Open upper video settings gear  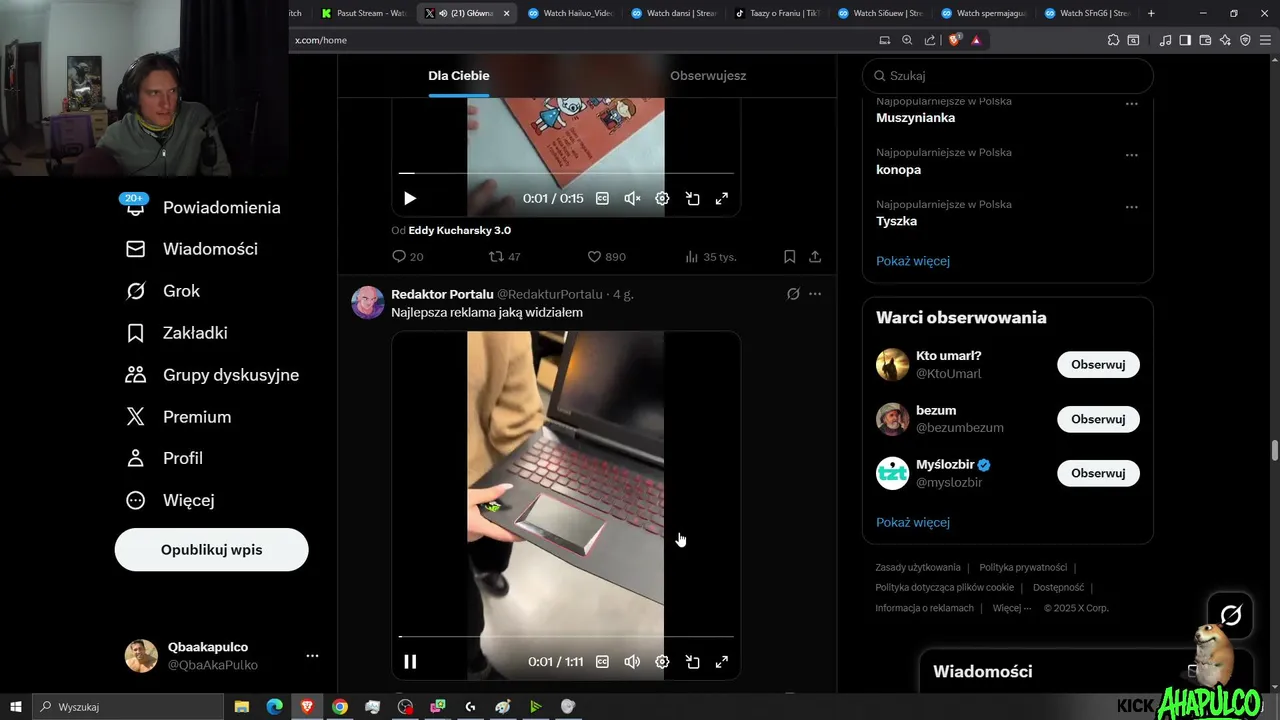662,199
